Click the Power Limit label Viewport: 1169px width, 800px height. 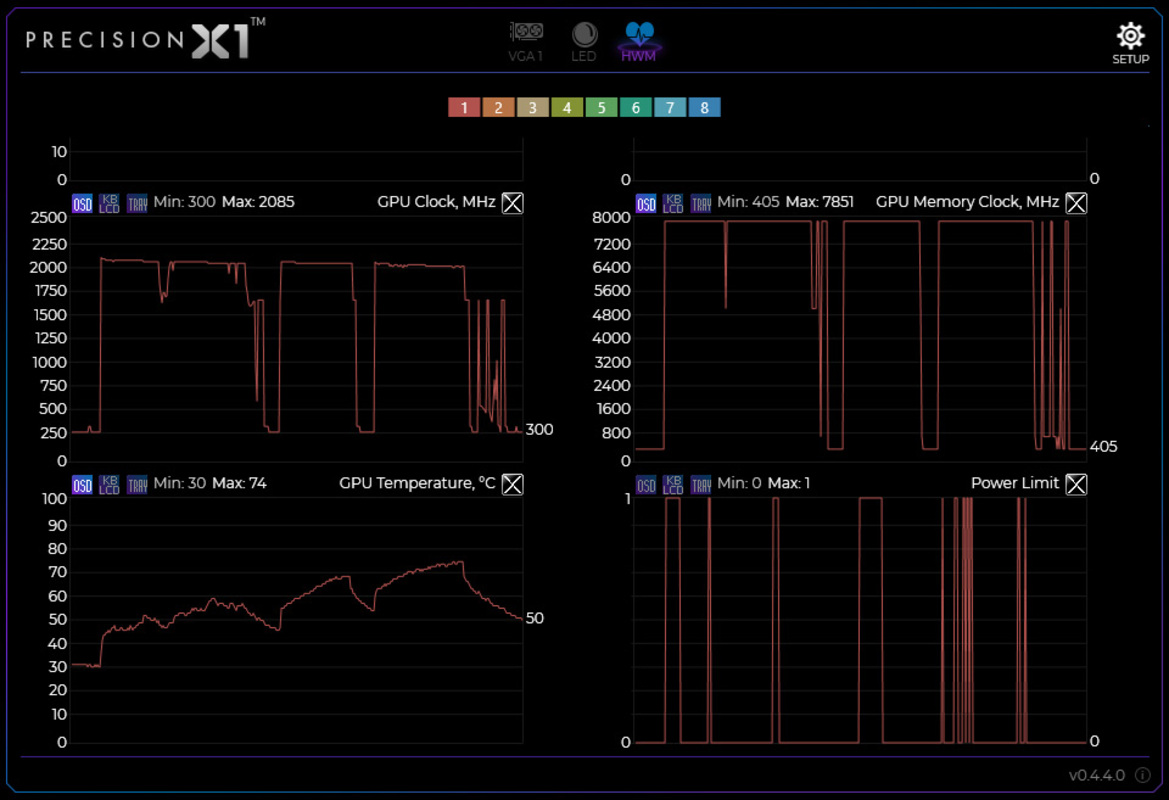tap(1015, 483)
